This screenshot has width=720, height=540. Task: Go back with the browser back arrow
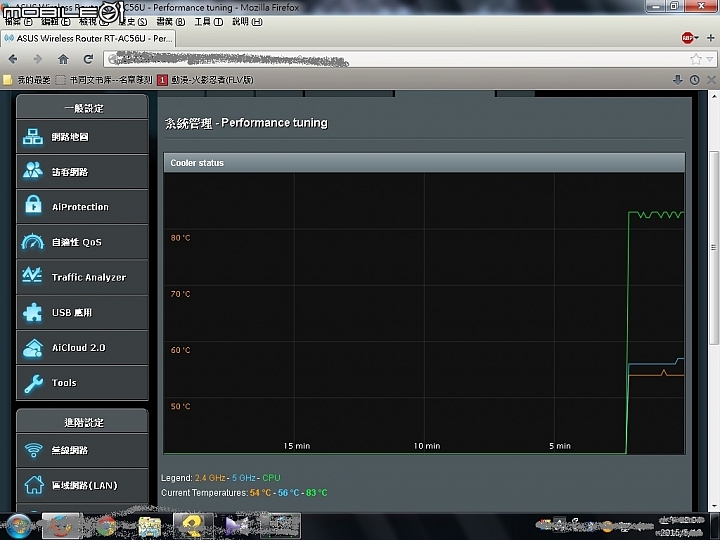pyautogui.click(x=13, y=59)
